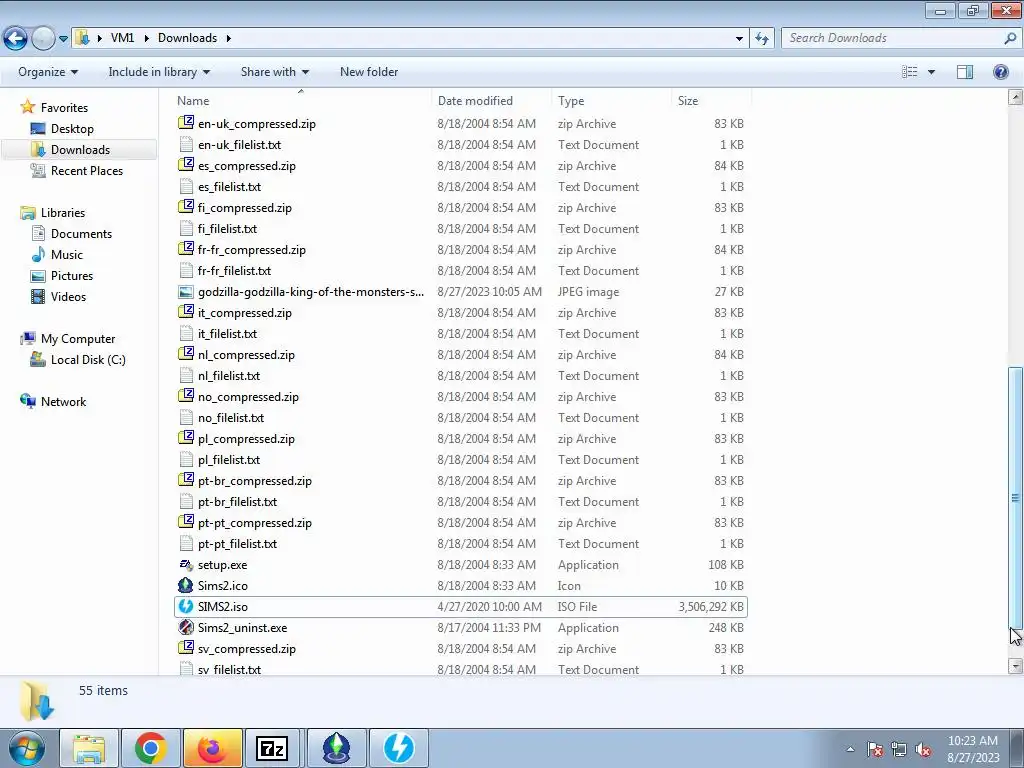1024x768 pixels.
Task: Click the Search Downloads field
Action: [x=891, y=38]
